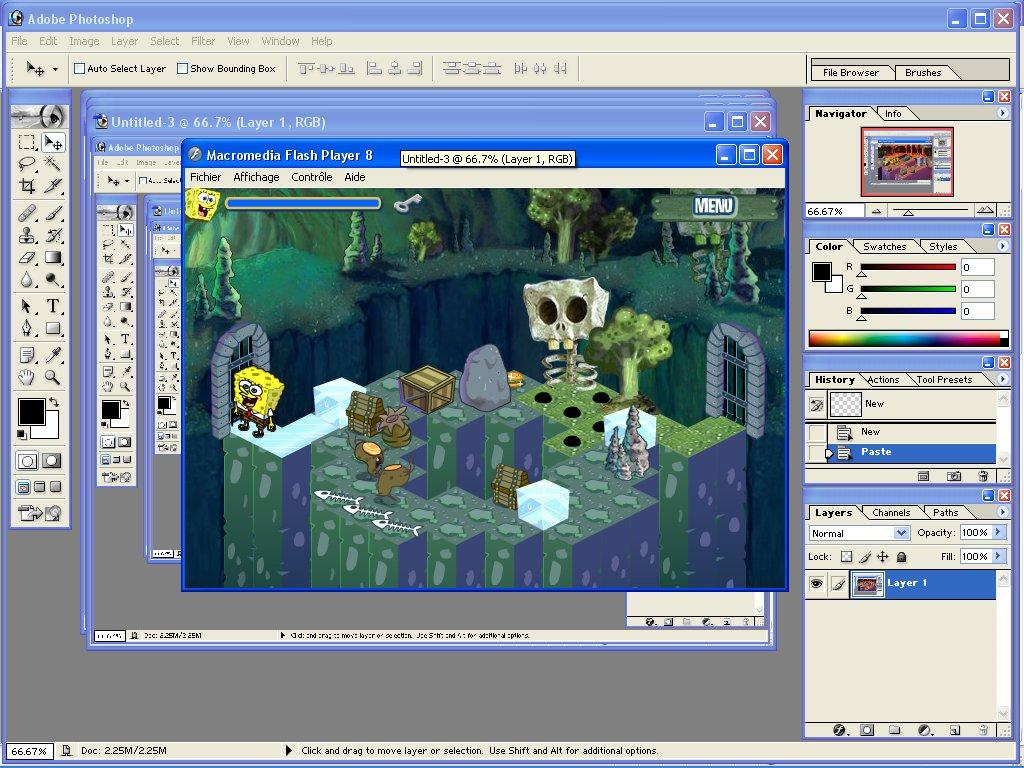The image size is (1024, 768).
Task: Open the blend mode Normal dropdown
Action: [x=859, y=533]
